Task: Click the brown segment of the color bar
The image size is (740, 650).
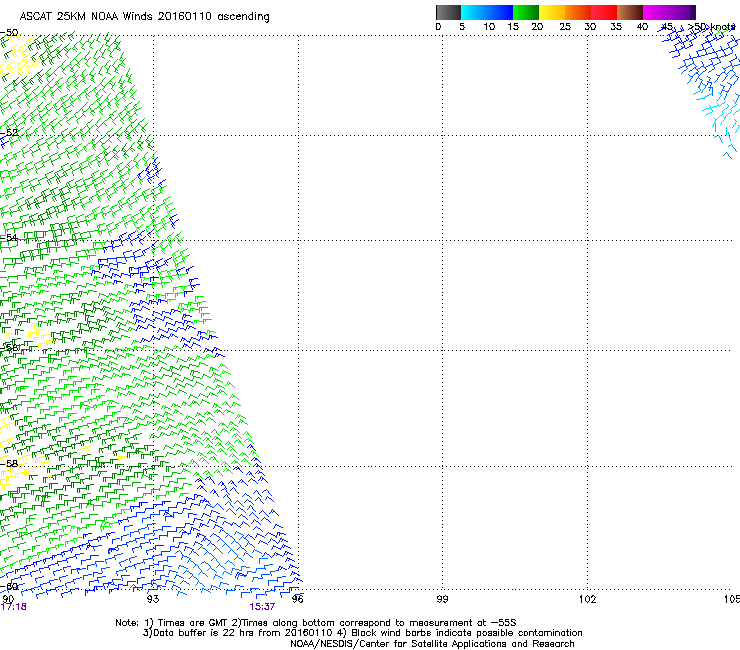Action: tap(630, 12)
